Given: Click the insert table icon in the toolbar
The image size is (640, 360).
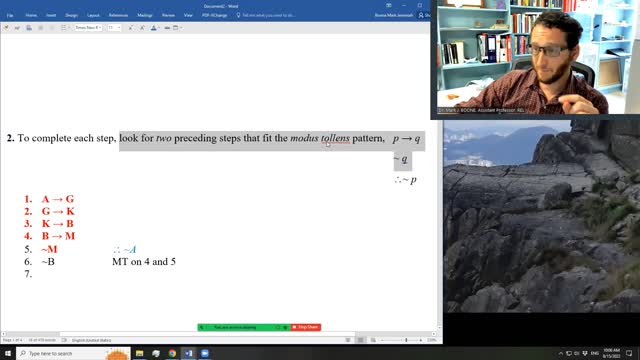Looking at the screenshot, I should (176, 28).
